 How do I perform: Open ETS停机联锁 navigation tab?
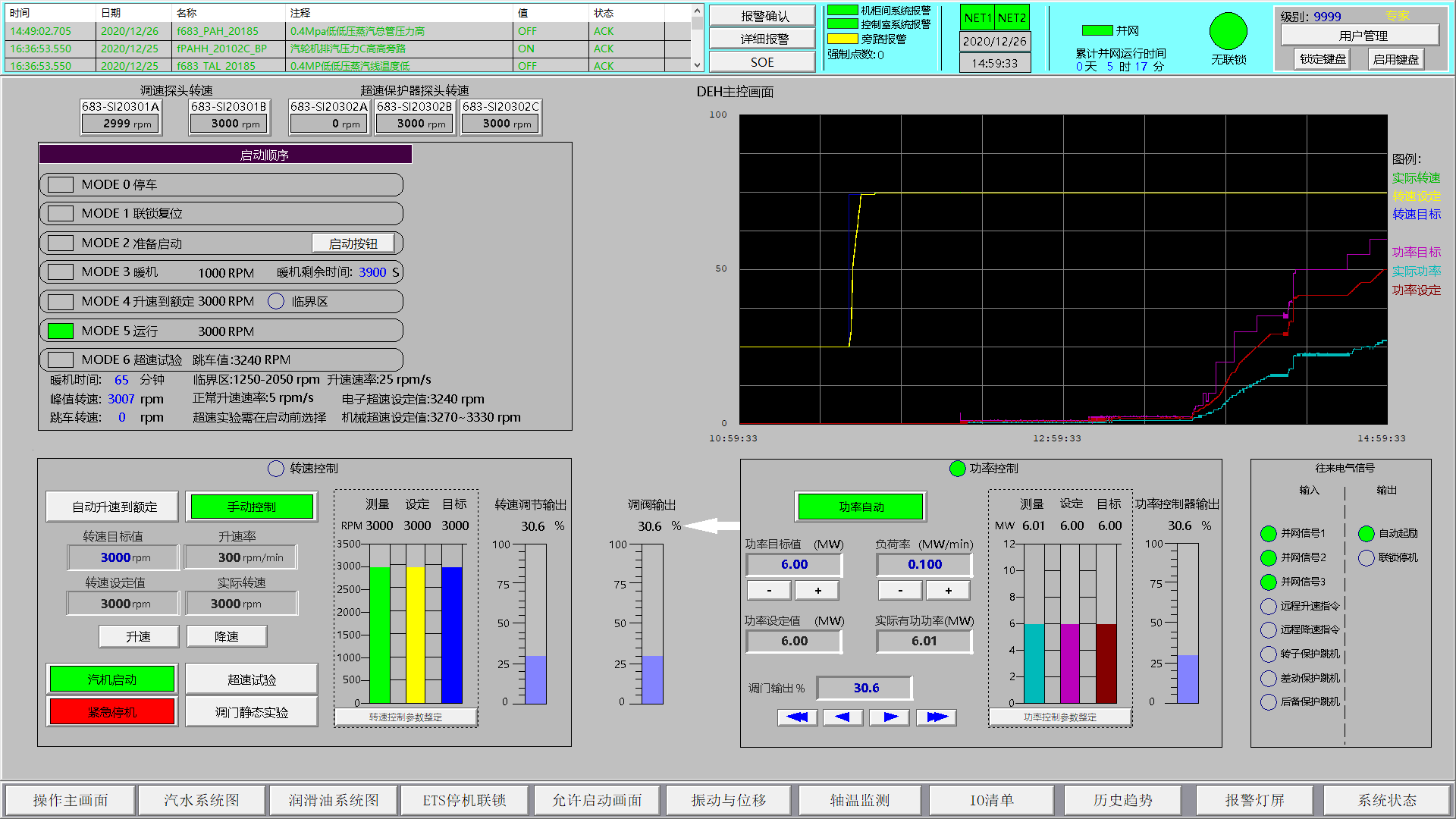pyautogui.click(x=465, y=800)
